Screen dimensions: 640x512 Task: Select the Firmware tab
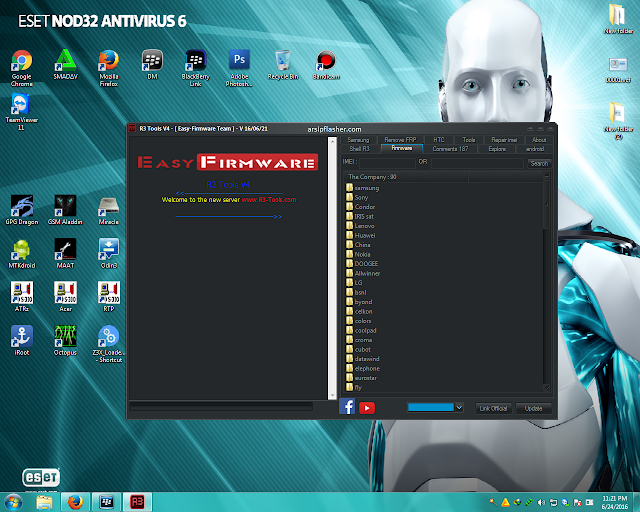402,148
